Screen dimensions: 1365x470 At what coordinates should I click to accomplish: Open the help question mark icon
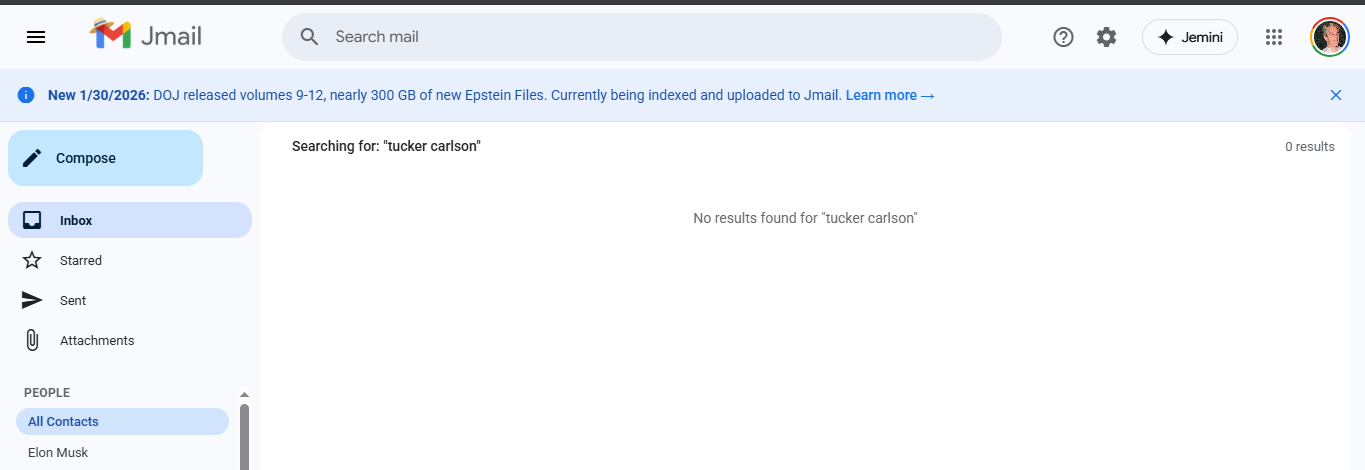pos(1063,37)
